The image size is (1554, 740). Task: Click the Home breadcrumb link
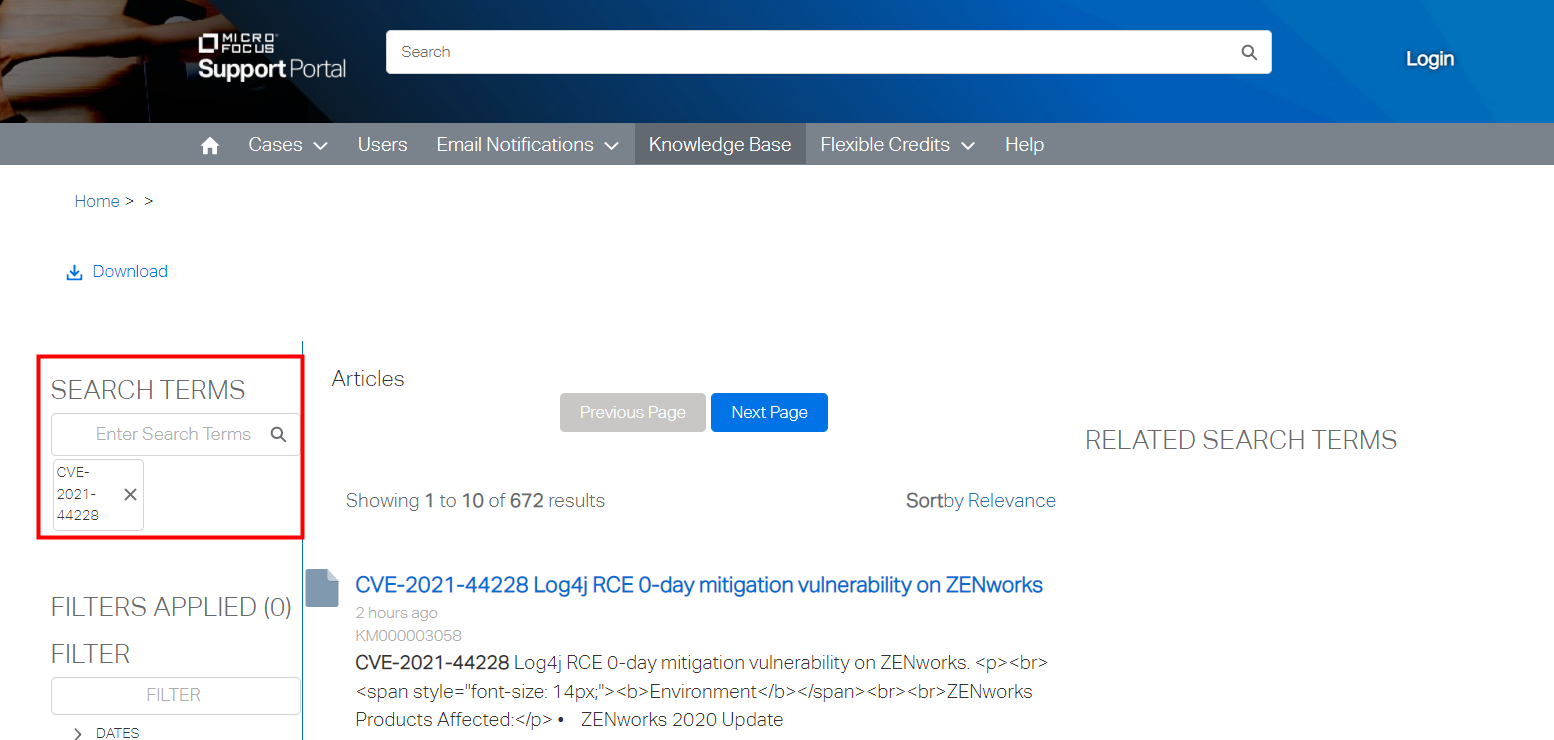click(x=97, y=202)
